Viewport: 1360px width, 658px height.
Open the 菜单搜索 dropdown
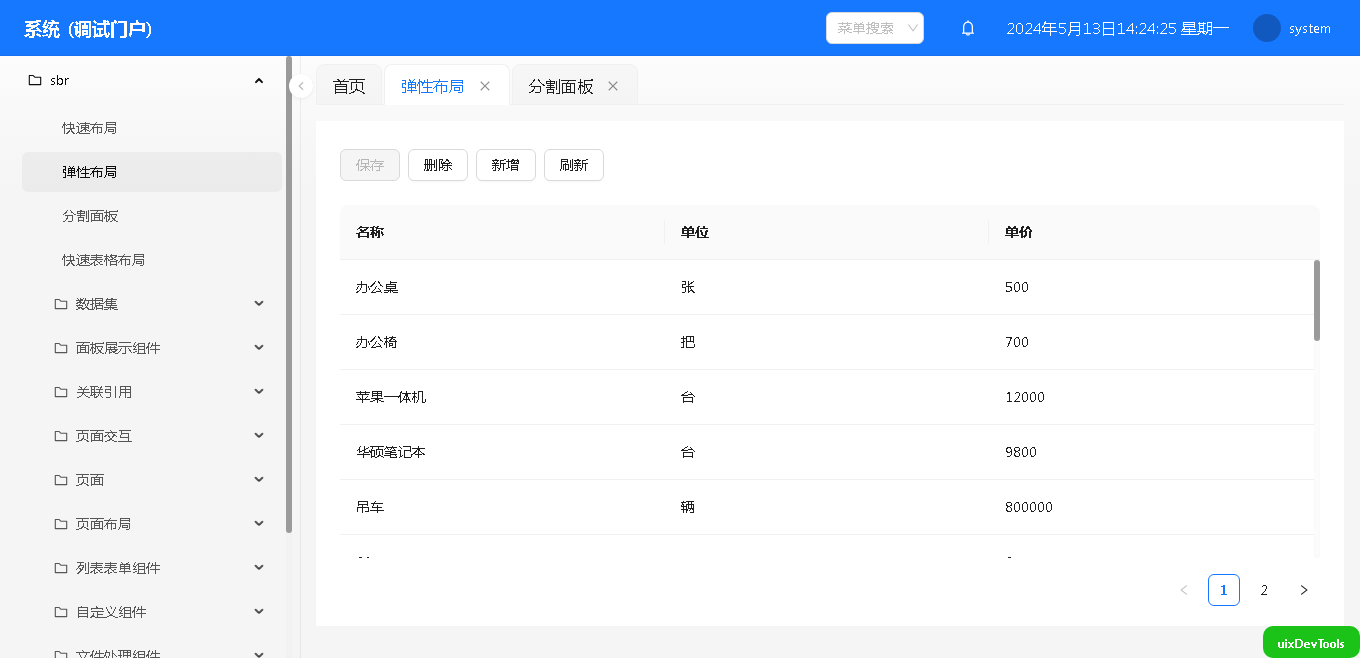(875, 28)
